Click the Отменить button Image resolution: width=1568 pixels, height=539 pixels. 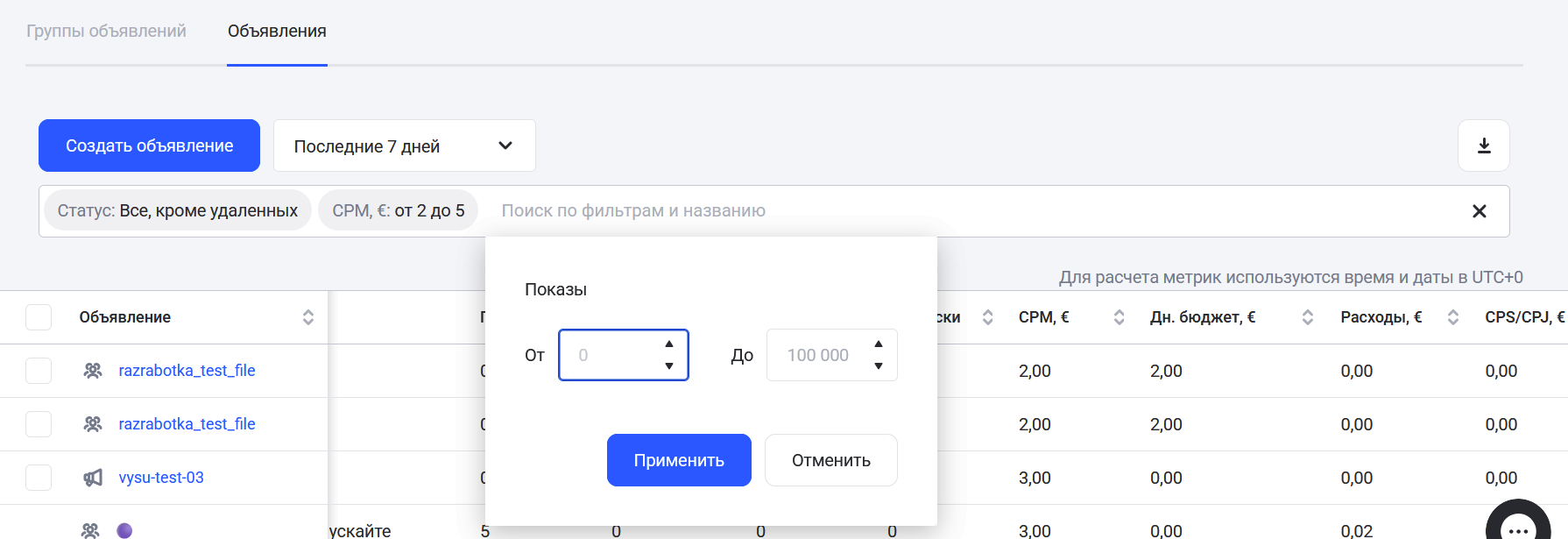click(x=830, y=460)
